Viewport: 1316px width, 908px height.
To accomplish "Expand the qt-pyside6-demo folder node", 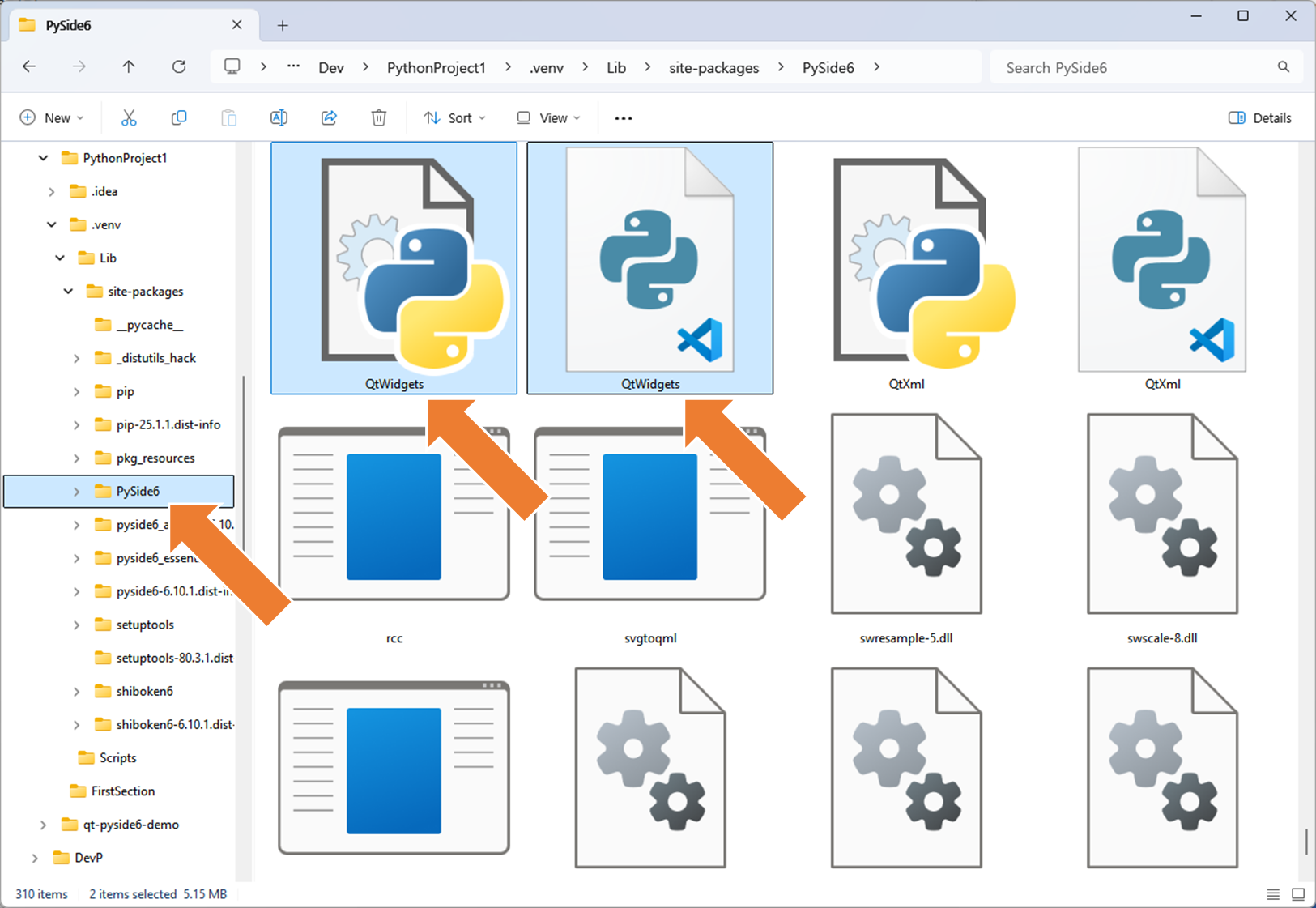I will 43,825.
